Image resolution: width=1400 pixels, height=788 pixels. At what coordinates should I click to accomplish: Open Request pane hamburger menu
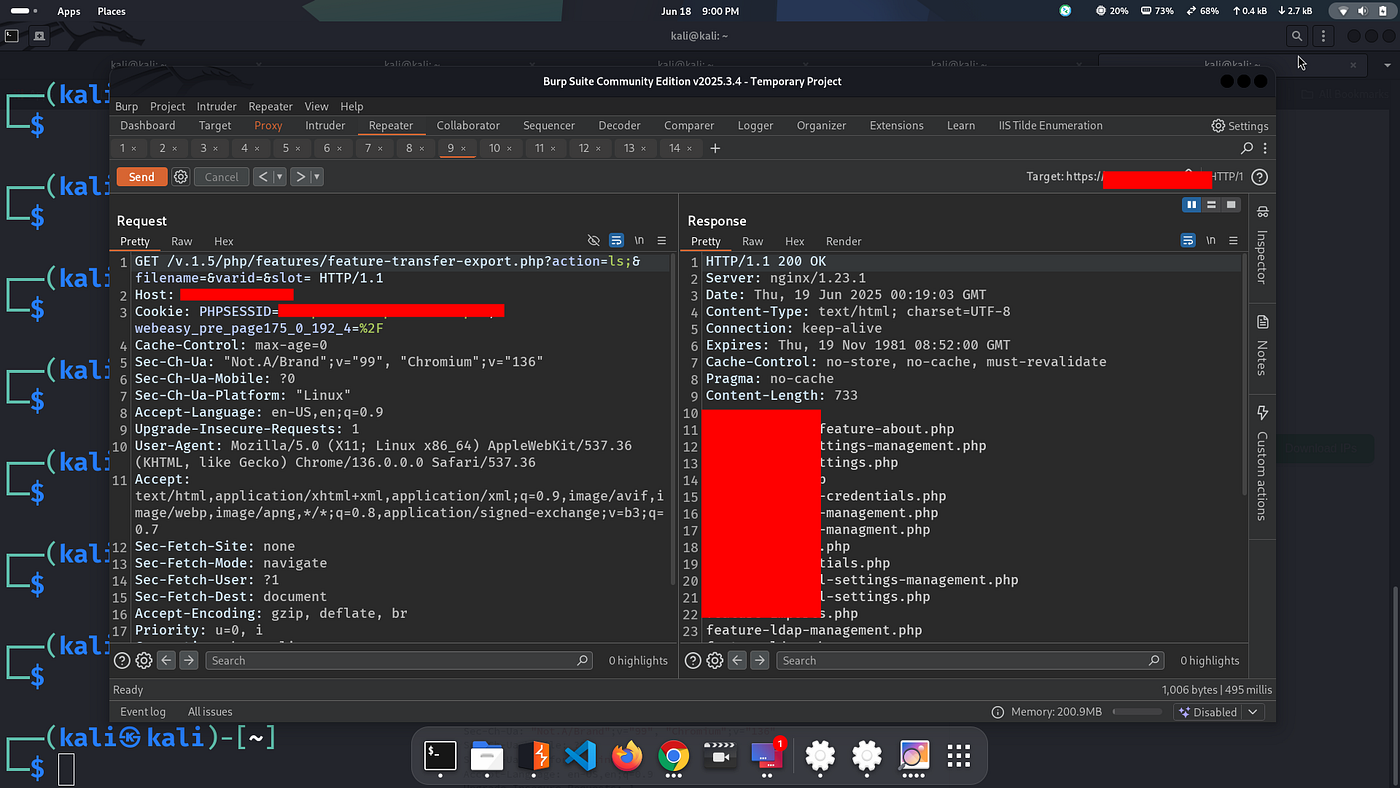(x=661, y=241)
